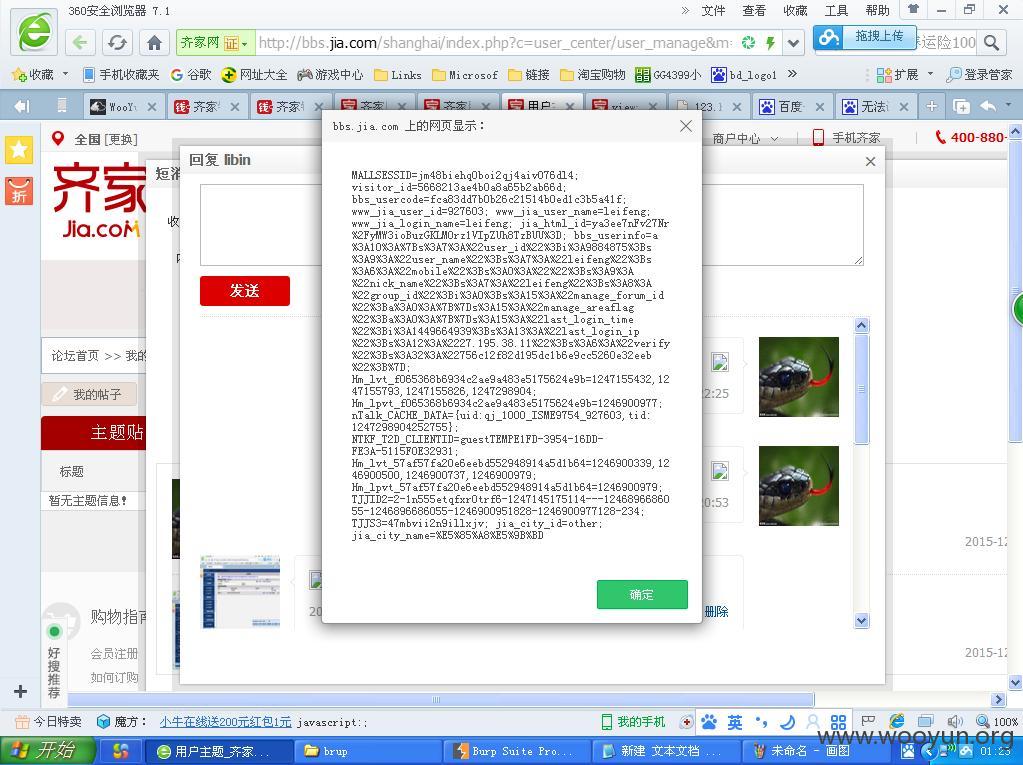1023x765 pixels.
Task: Click the first snake avatar thumbnail
Action: click(799, 377)
